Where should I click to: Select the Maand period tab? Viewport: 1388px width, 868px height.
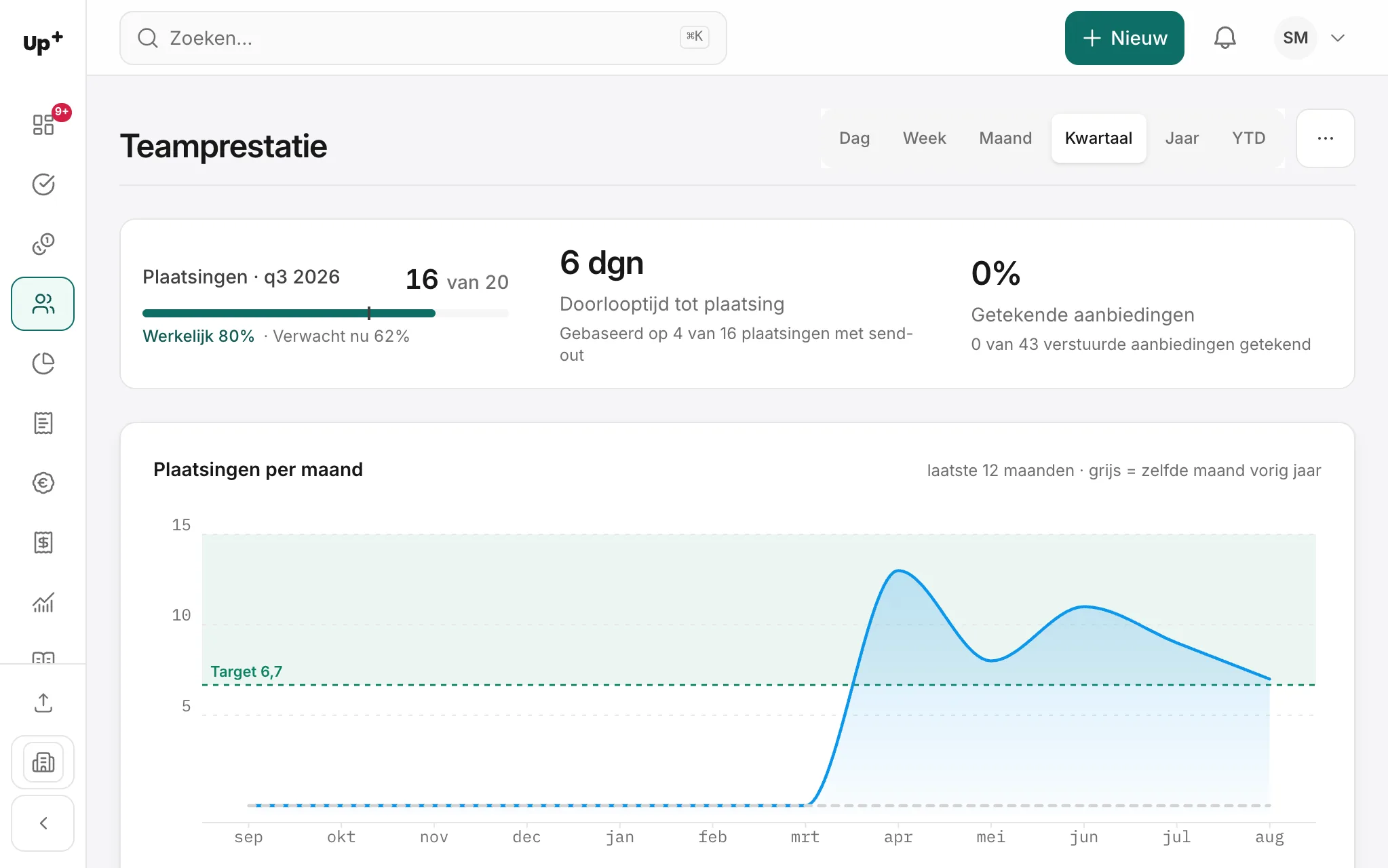pyautogui.click(x=1005, y=138)
